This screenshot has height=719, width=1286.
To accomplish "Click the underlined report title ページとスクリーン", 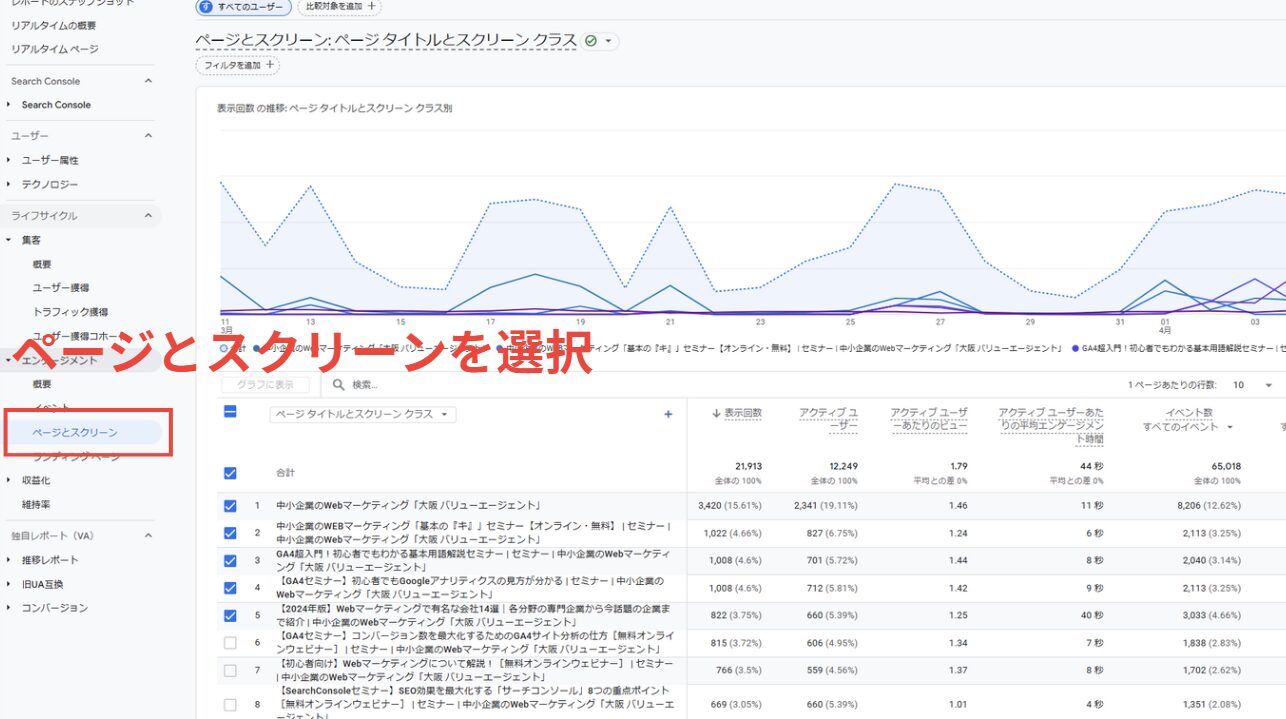I will 387,41.
